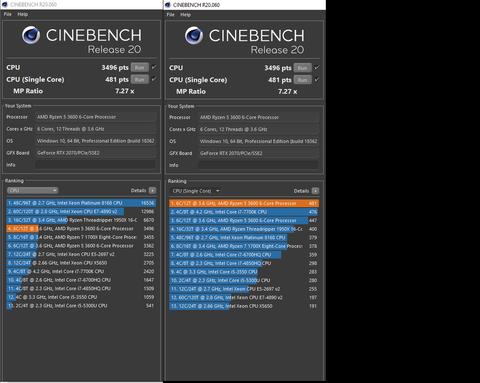Select Core i7-7700K row scoring 476
The height and width of the screenshot is (383, 480).
coord(244,212)
